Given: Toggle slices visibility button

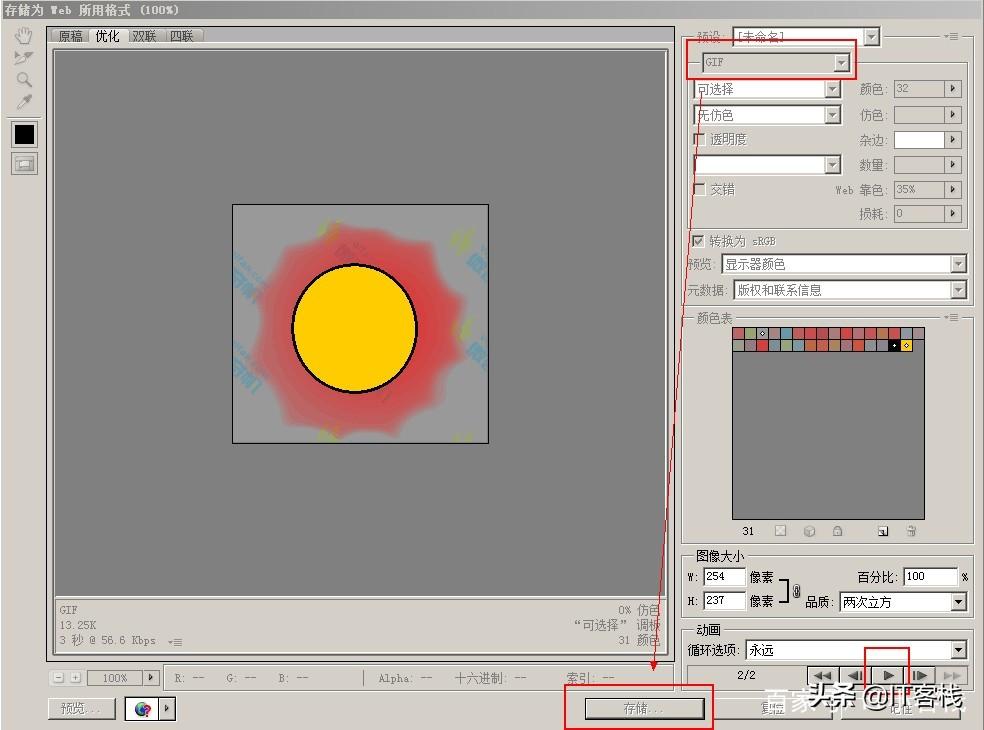Looking at the screenshot, I should point(24,164).
